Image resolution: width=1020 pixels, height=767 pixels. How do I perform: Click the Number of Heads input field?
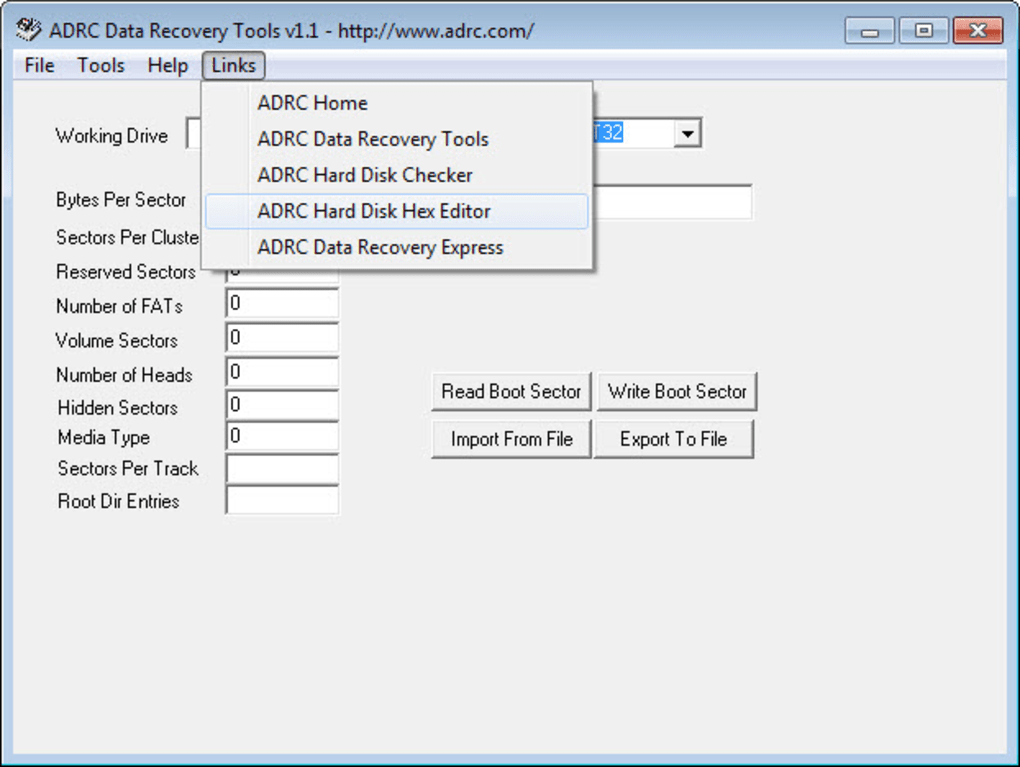[x=282, y=372]
